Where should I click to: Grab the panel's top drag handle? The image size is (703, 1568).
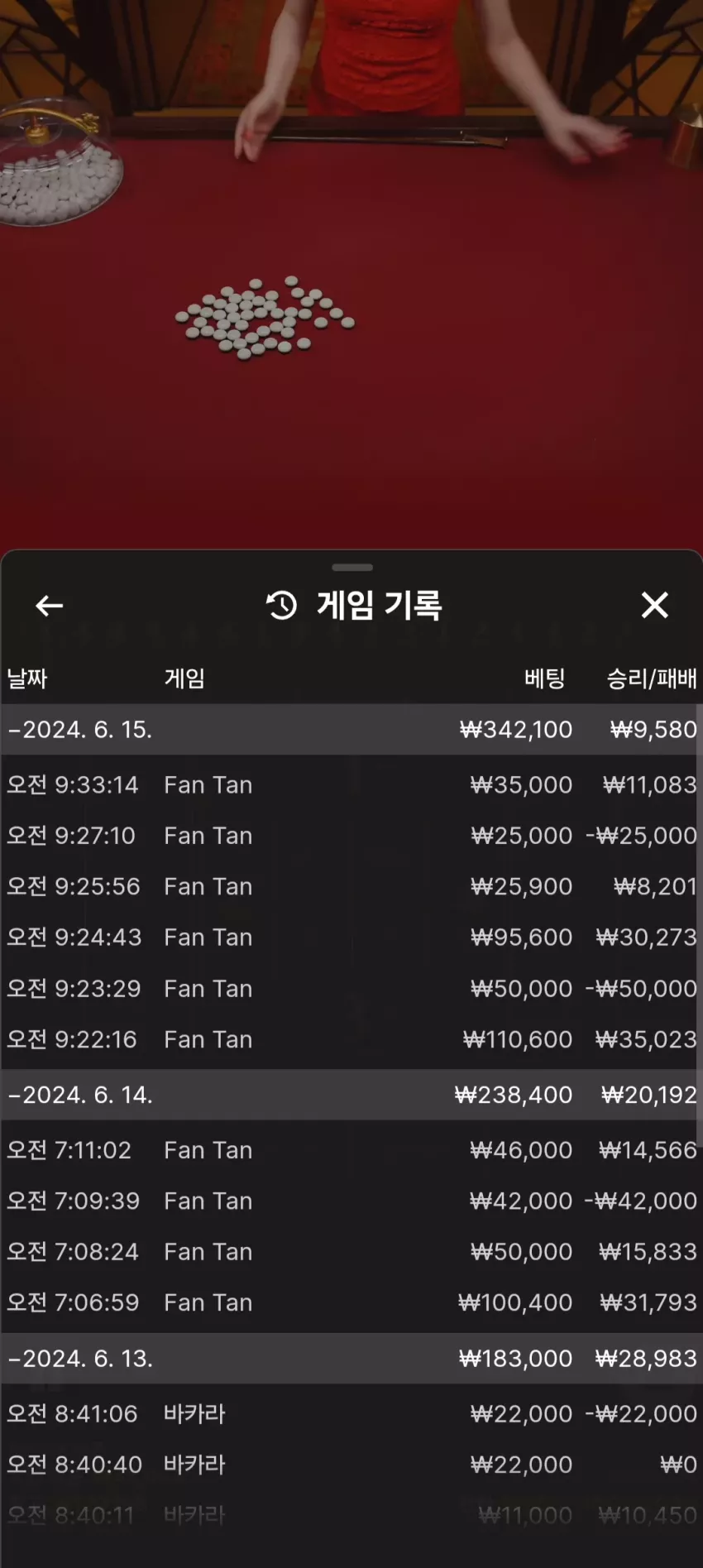tap(352, 568)
